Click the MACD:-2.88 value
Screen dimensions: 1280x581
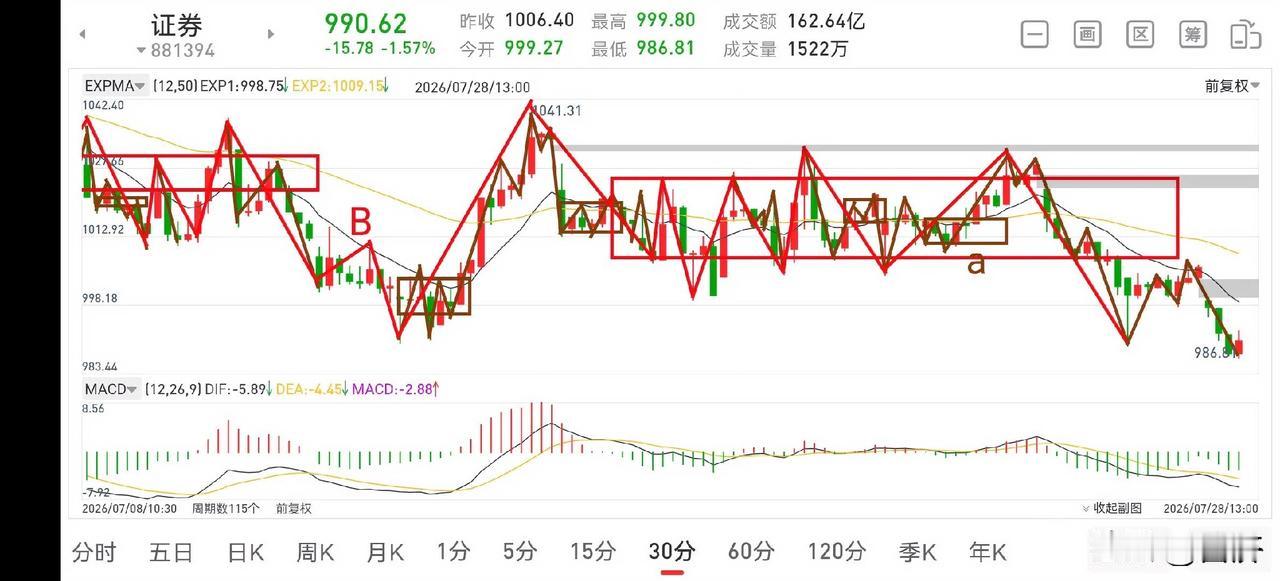pyautogui.click(x=396, y=389)
